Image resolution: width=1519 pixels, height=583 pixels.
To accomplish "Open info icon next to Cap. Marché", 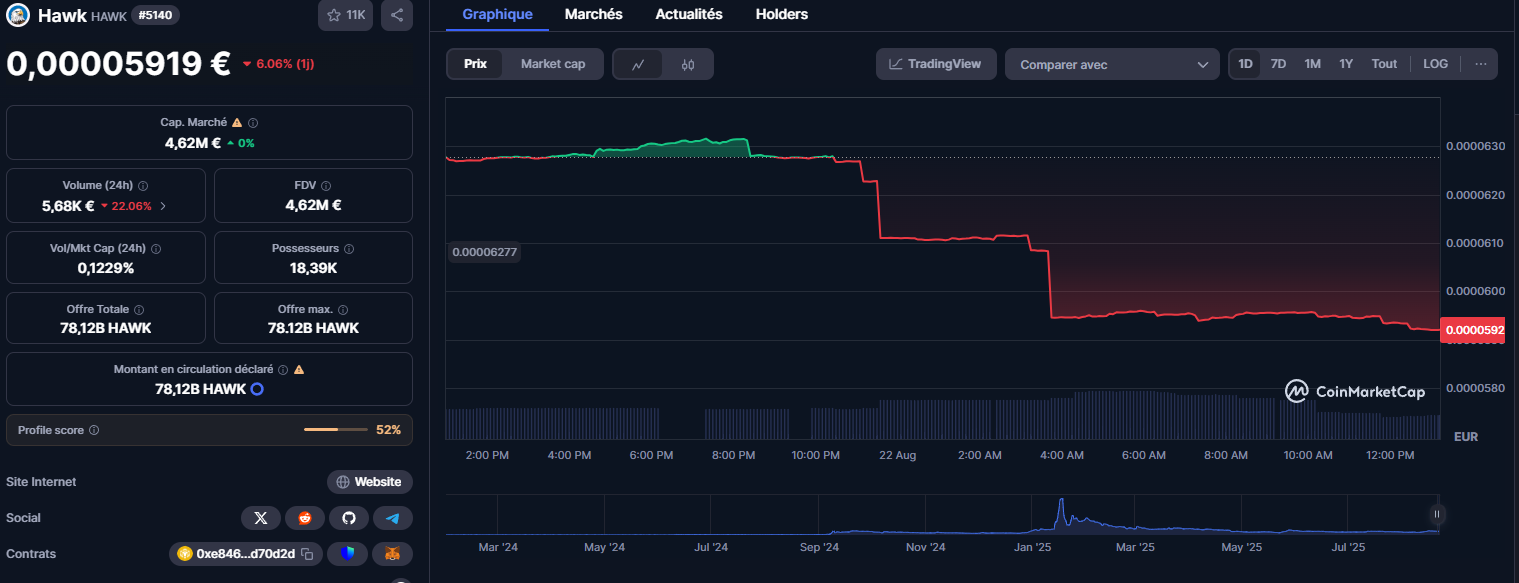I will pyautogui.click(x=253, y=123).
